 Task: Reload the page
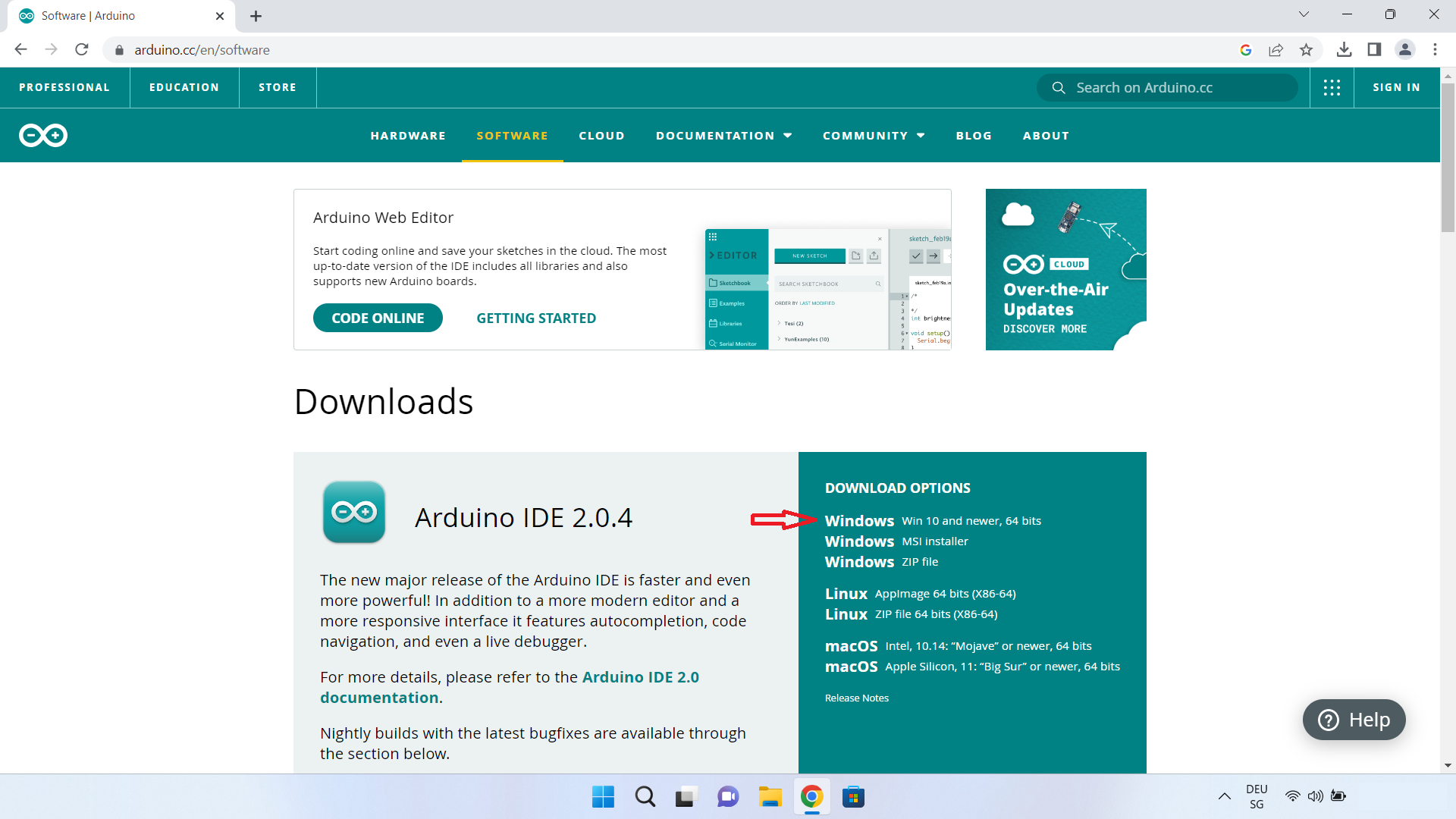(x=82, y=50)
